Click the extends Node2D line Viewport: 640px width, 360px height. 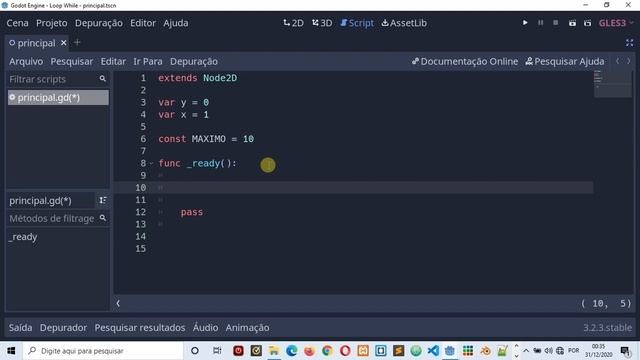pyautogui.click(x=198, y=78)
